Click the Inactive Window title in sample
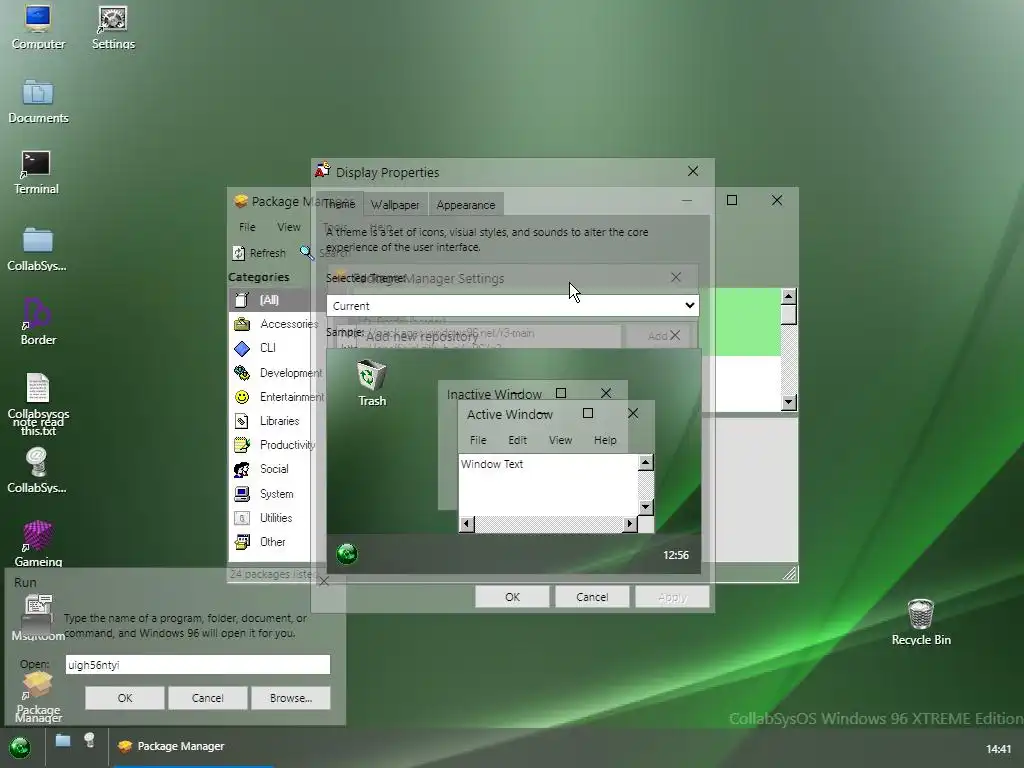 coord(494,394)
